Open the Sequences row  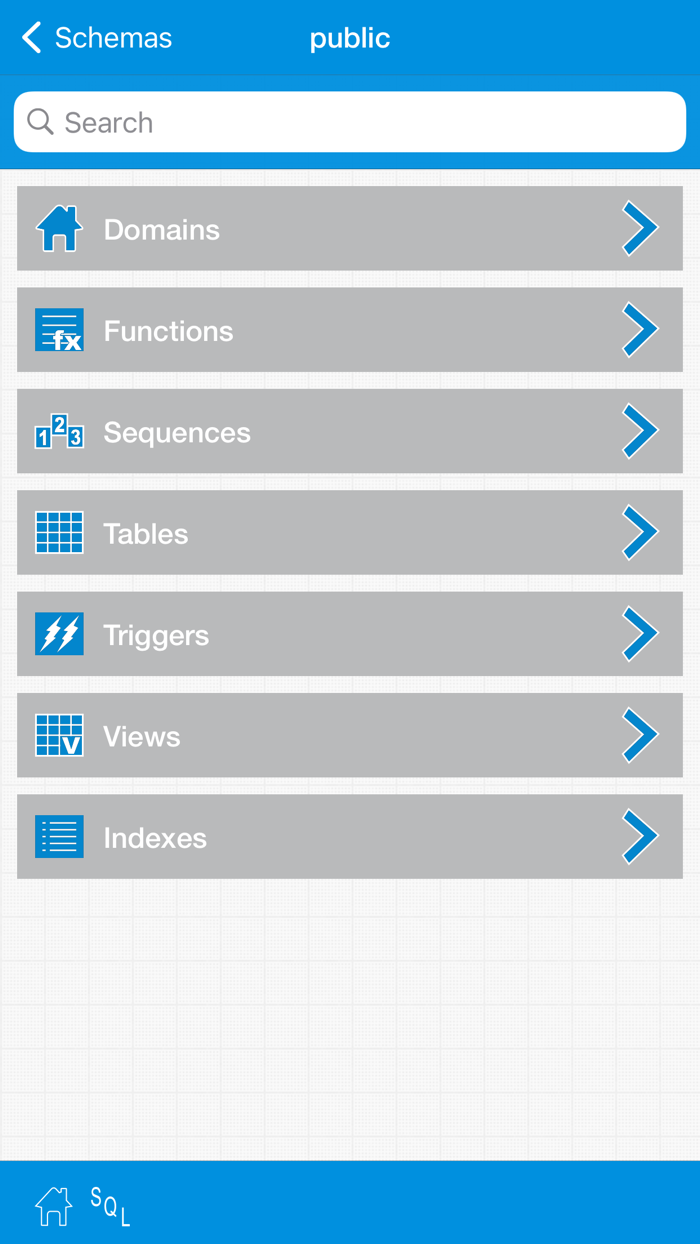coord(350,431)
